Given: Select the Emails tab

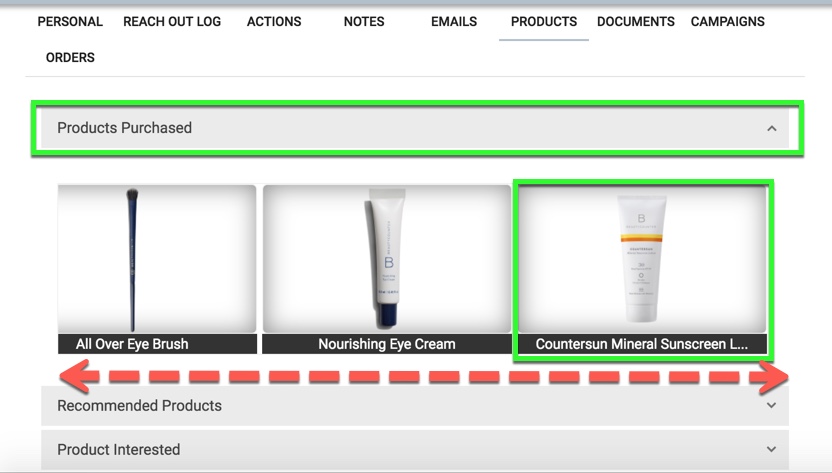Looking at the screenshot, I should 454,22.
